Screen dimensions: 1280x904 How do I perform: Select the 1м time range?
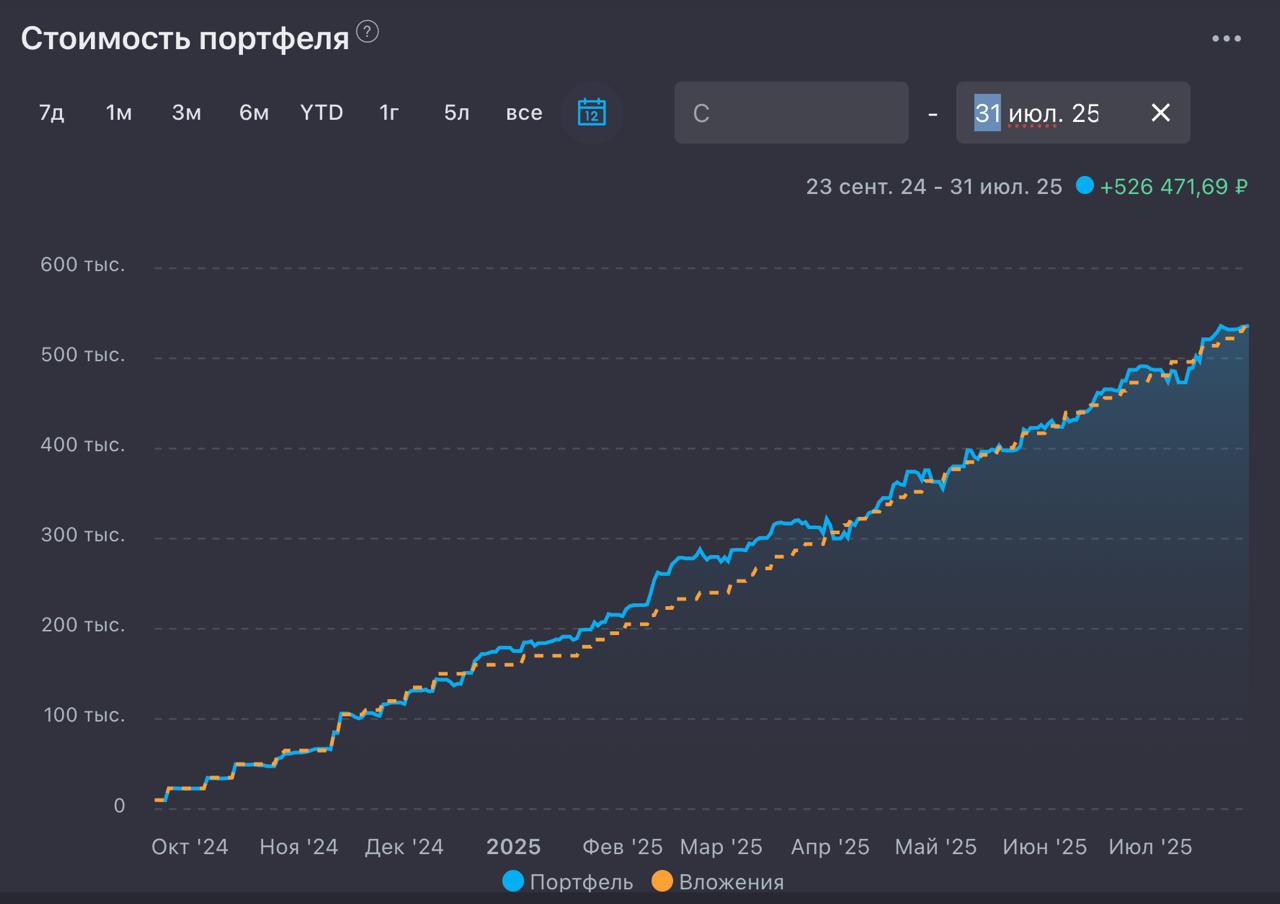tap(119, 113)
